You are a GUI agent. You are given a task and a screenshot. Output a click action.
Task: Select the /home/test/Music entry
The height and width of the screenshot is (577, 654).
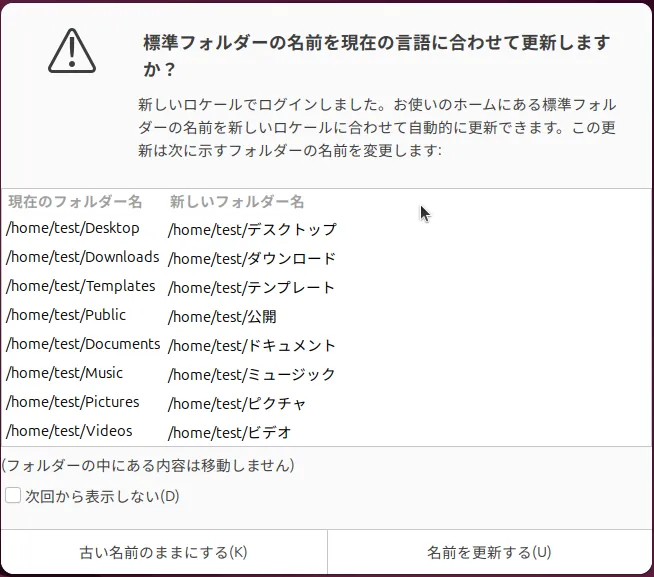65,373
